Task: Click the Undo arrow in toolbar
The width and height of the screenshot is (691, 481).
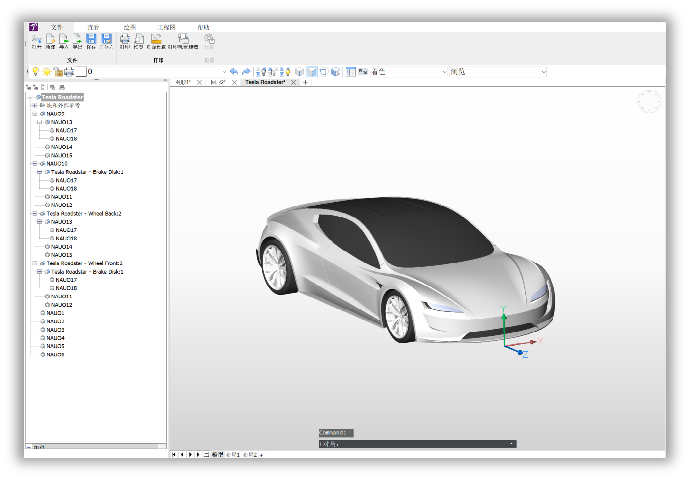Action: pyautogui.click(x=234, y=71)
